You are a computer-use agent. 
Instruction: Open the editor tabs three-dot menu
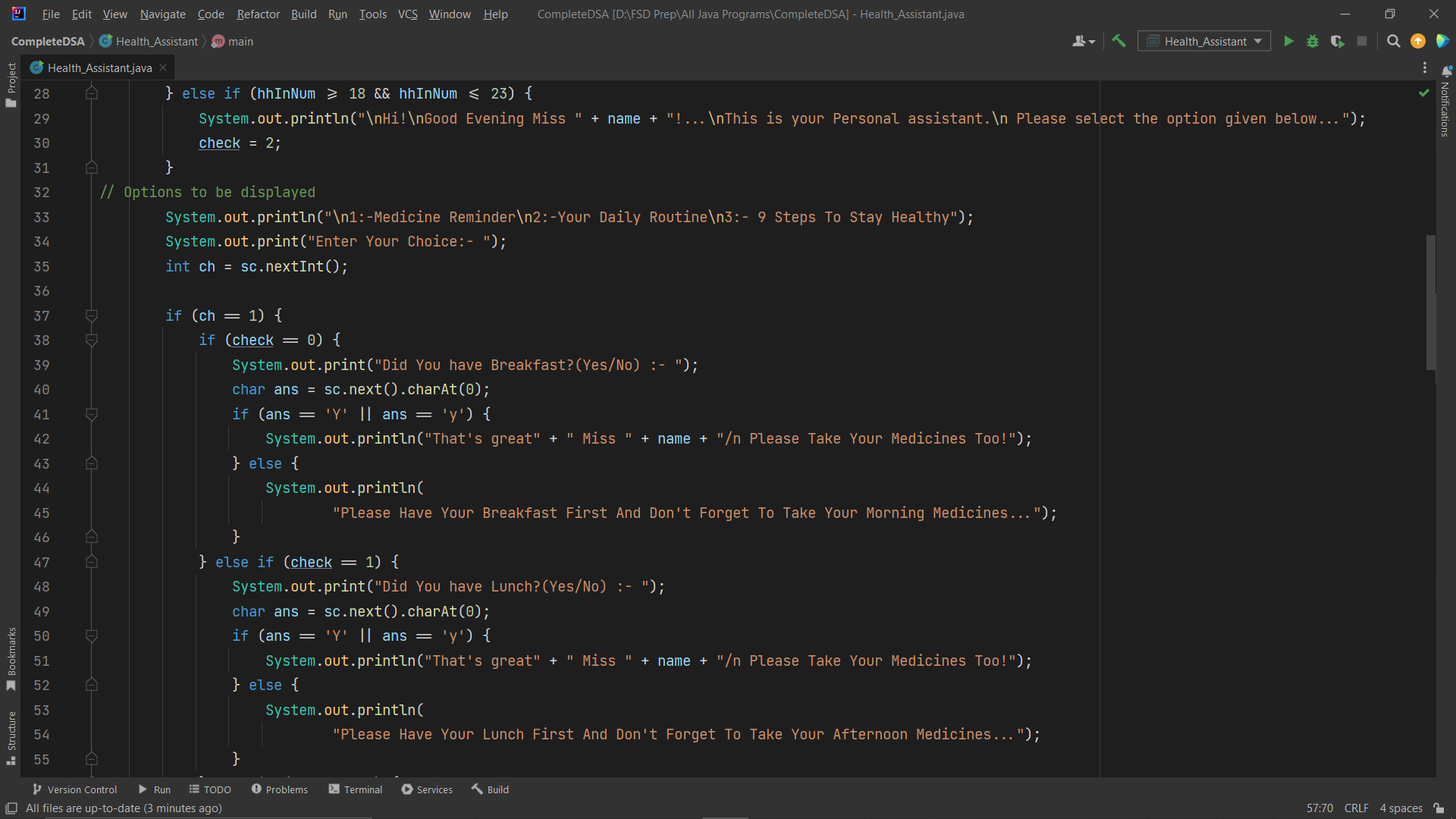coord(1425,68)
